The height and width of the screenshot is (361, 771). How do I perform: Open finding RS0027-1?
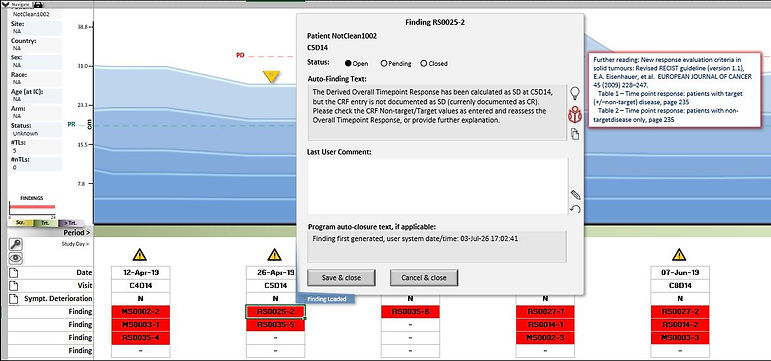click(x=545, y=311)
